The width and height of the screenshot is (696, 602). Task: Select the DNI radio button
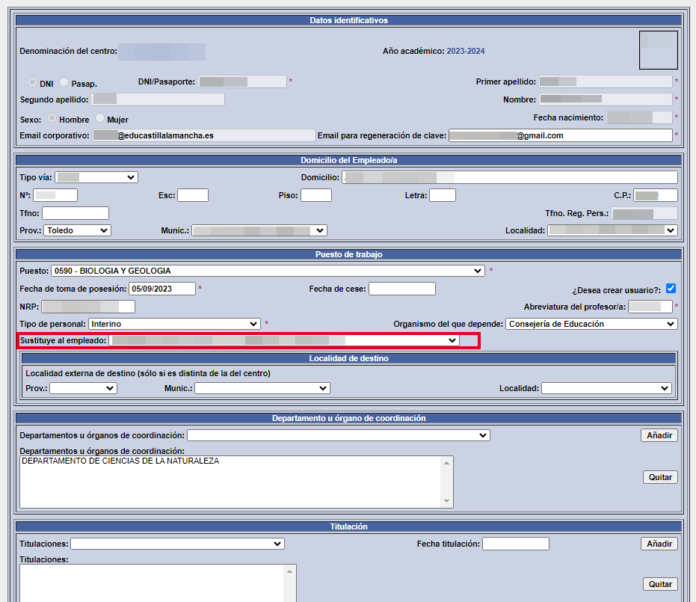coord(32,83)
